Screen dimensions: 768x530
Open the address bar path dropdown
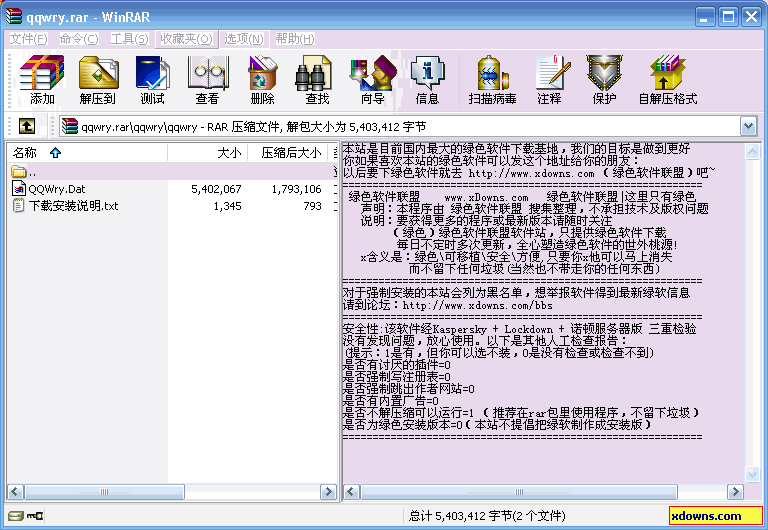748,126
